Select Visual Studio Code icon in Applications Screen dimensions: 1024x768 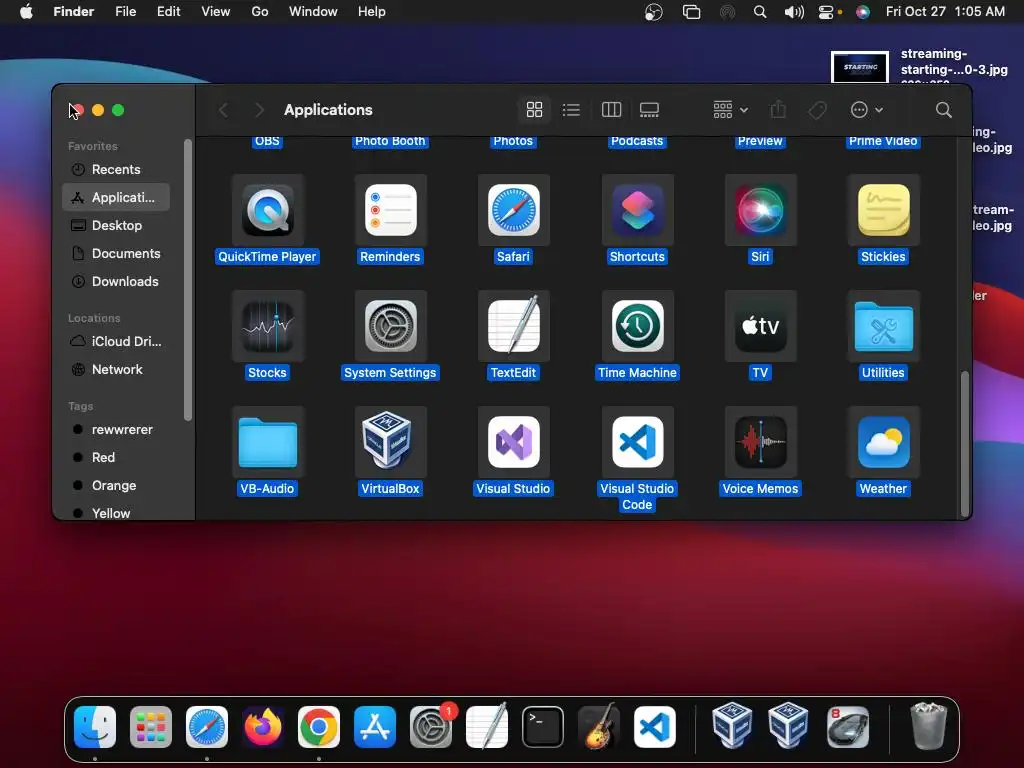637,442
